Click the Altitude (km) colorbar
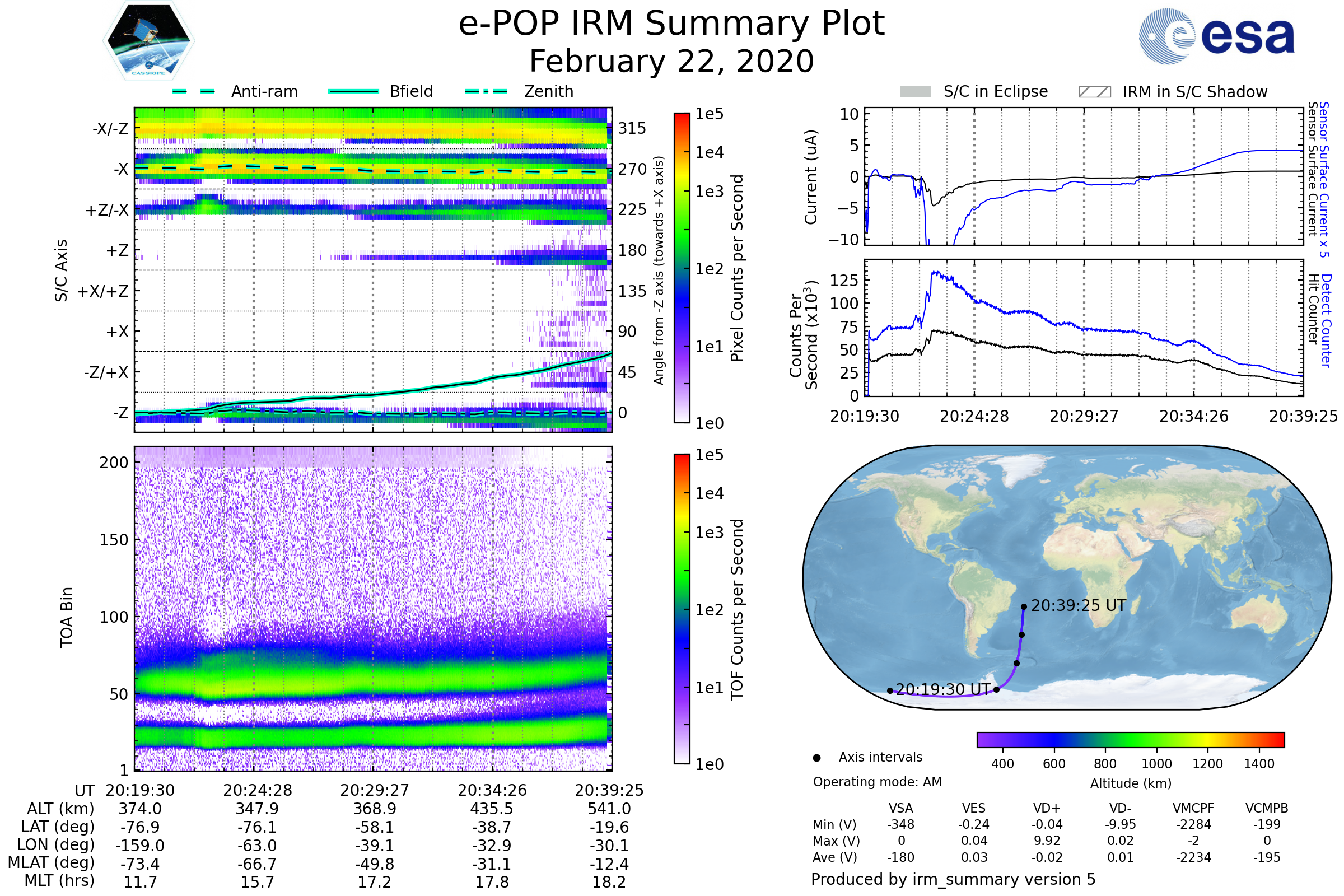1344x896 pixels. [x=1130, y=739]
